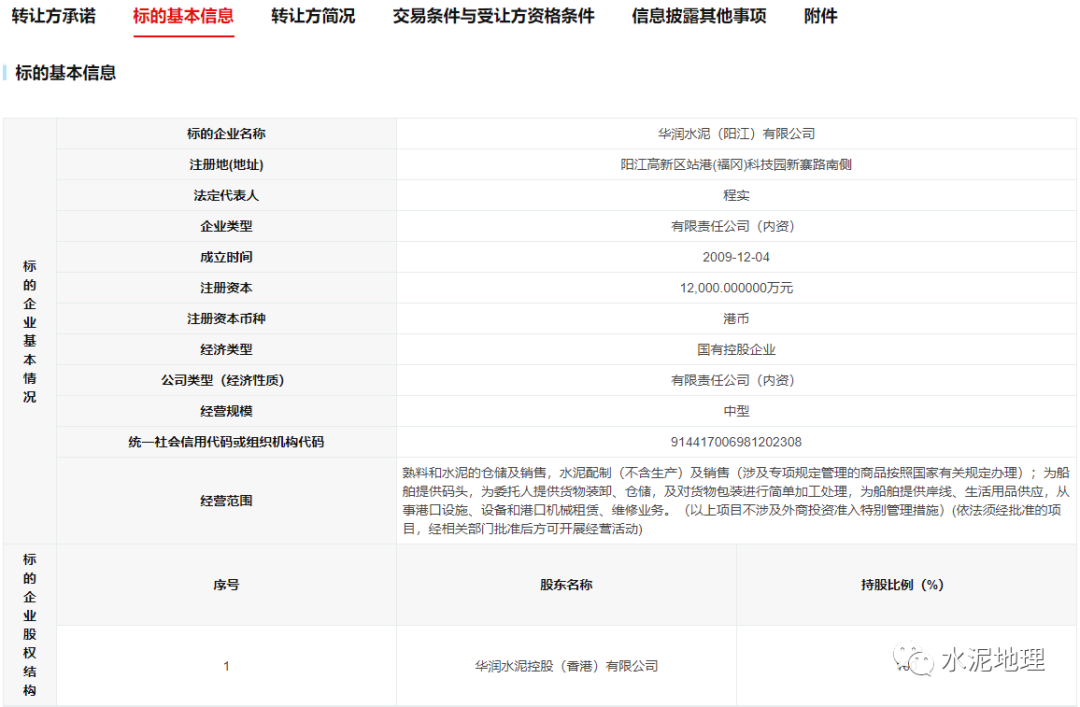Open the 交易条件与受让方资格条件 tab

pyautogui.click(x=493, y=17)
